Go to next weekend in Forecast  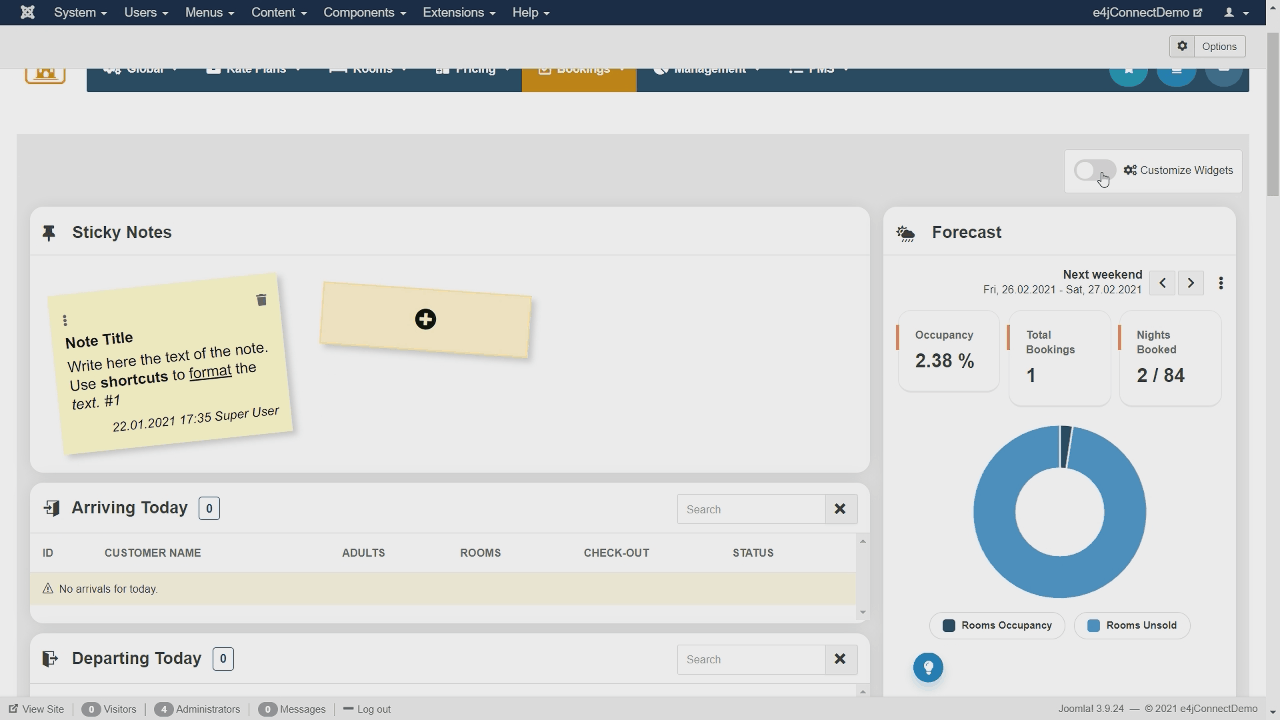(x=1190, y=283)
